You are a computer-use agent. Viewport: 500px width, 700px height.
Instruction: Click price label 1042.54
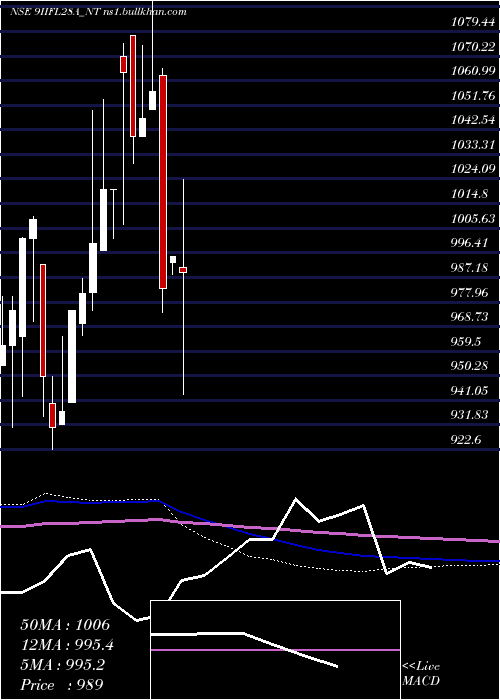pos(473,120)
